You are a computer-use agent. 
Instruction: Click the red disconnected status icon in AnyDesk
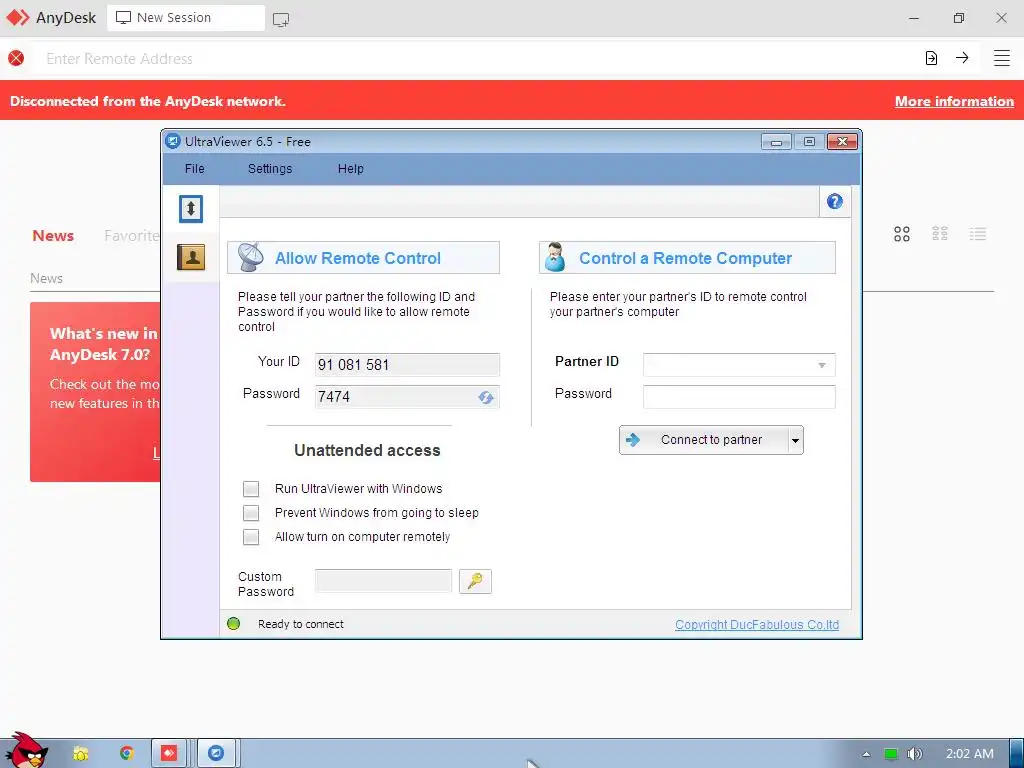point(16,58)
